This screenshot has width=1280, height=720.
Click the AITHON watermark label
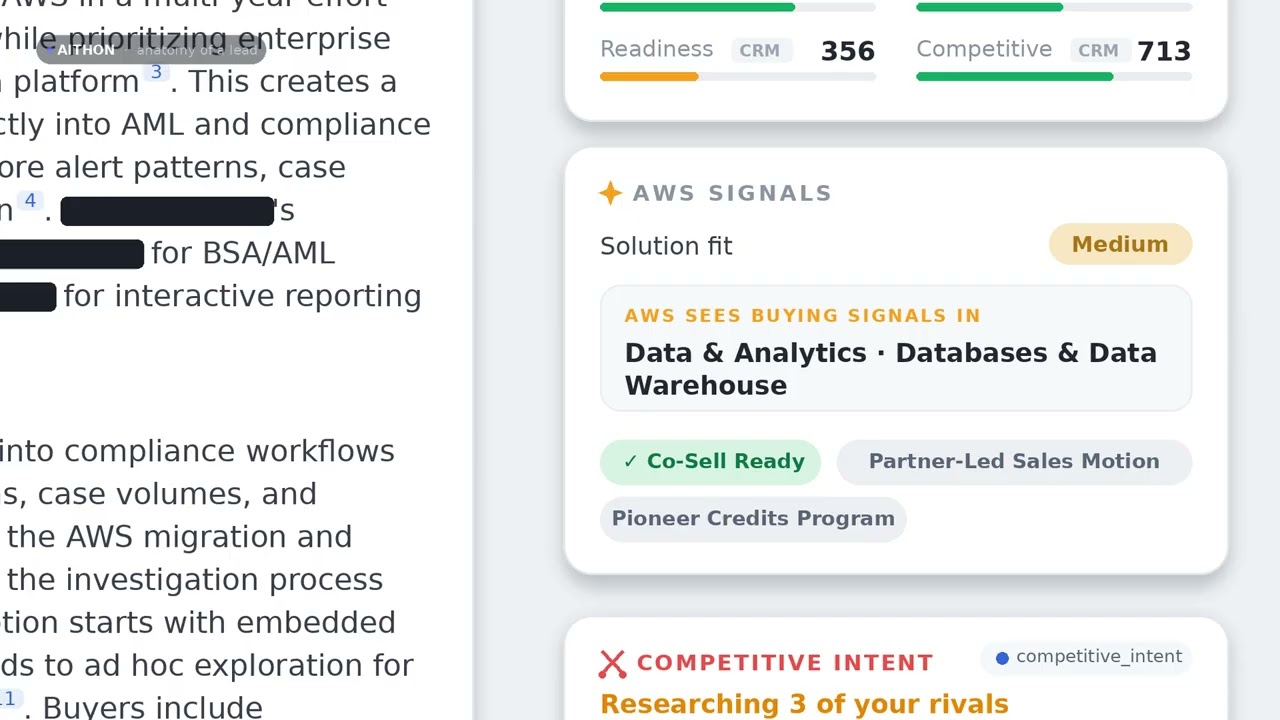coord(86,50)
